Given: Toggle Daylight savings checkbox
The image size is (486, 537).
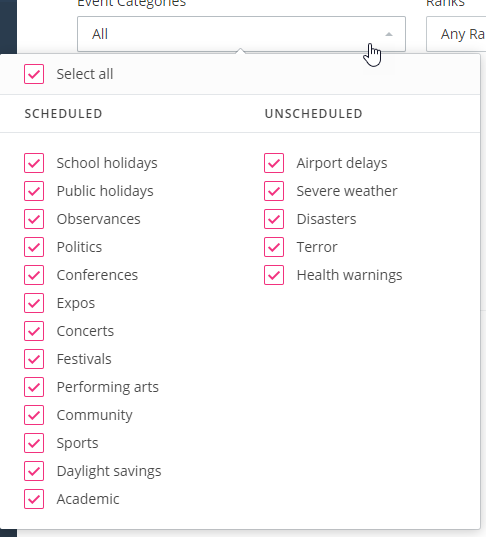Looking at the screenshot, I should 34,471.
